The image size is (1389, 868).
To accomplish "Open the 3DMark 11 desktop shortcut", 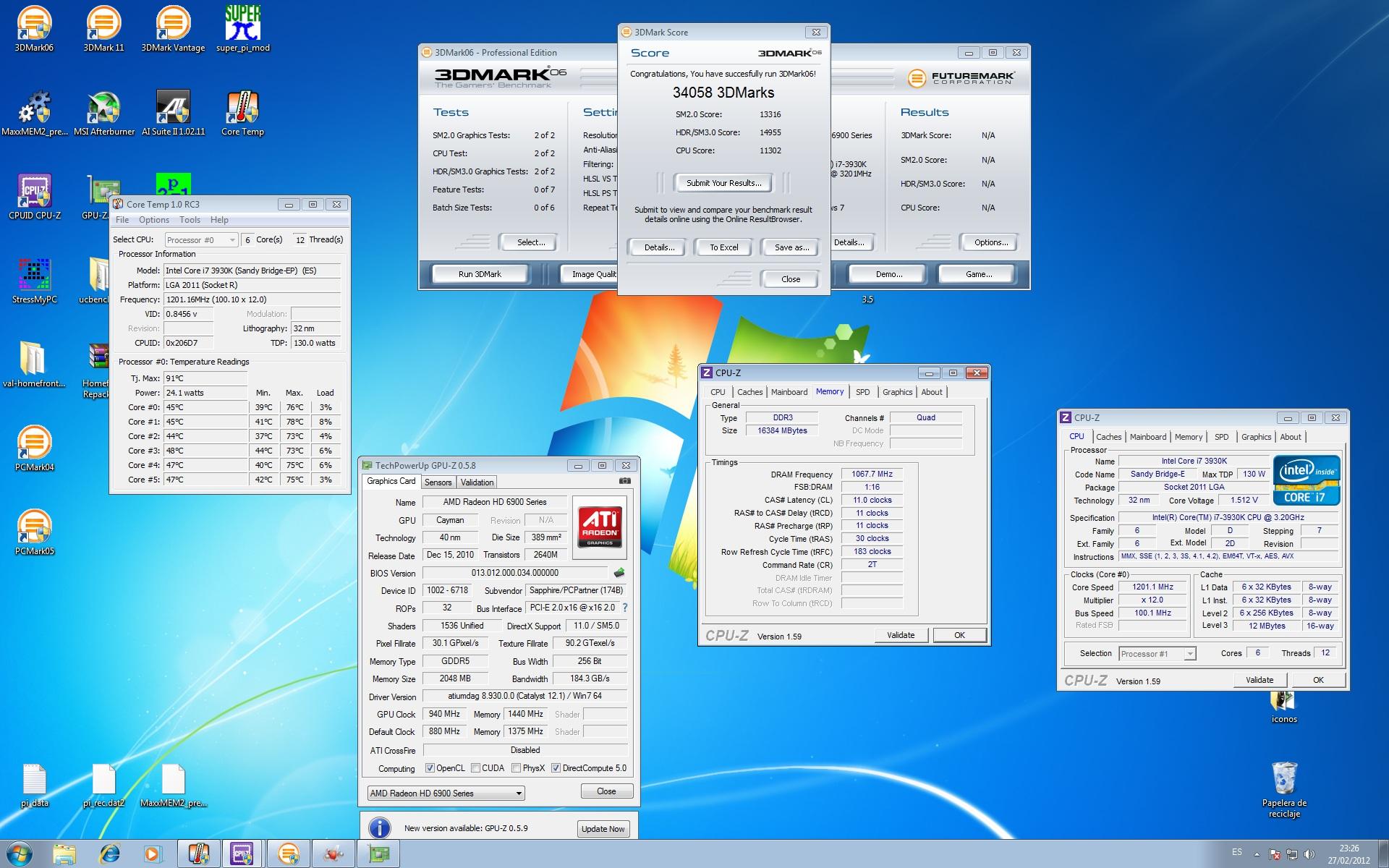I will [103, 29].
